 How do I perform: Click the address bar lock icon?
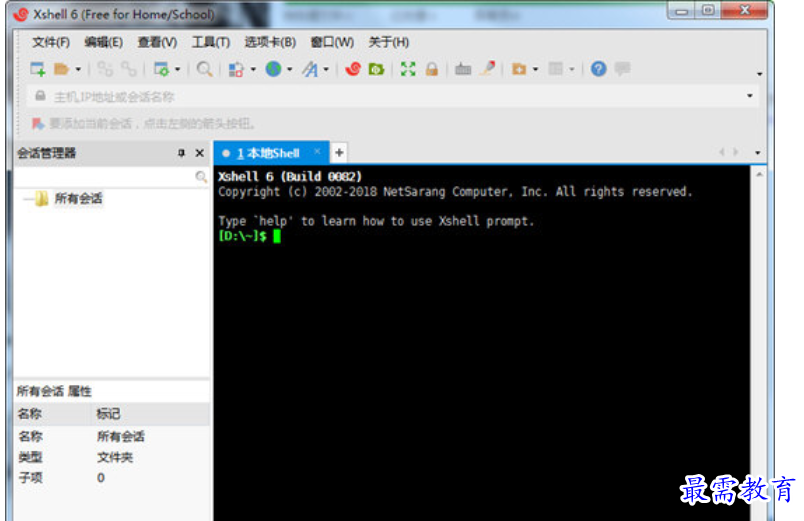(40, 96)
